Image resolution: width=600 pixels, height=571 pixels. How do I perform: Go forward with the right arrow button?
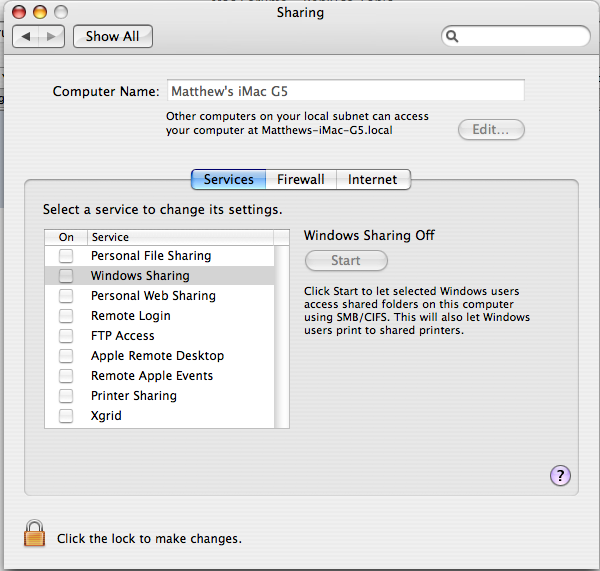[51, 36]
